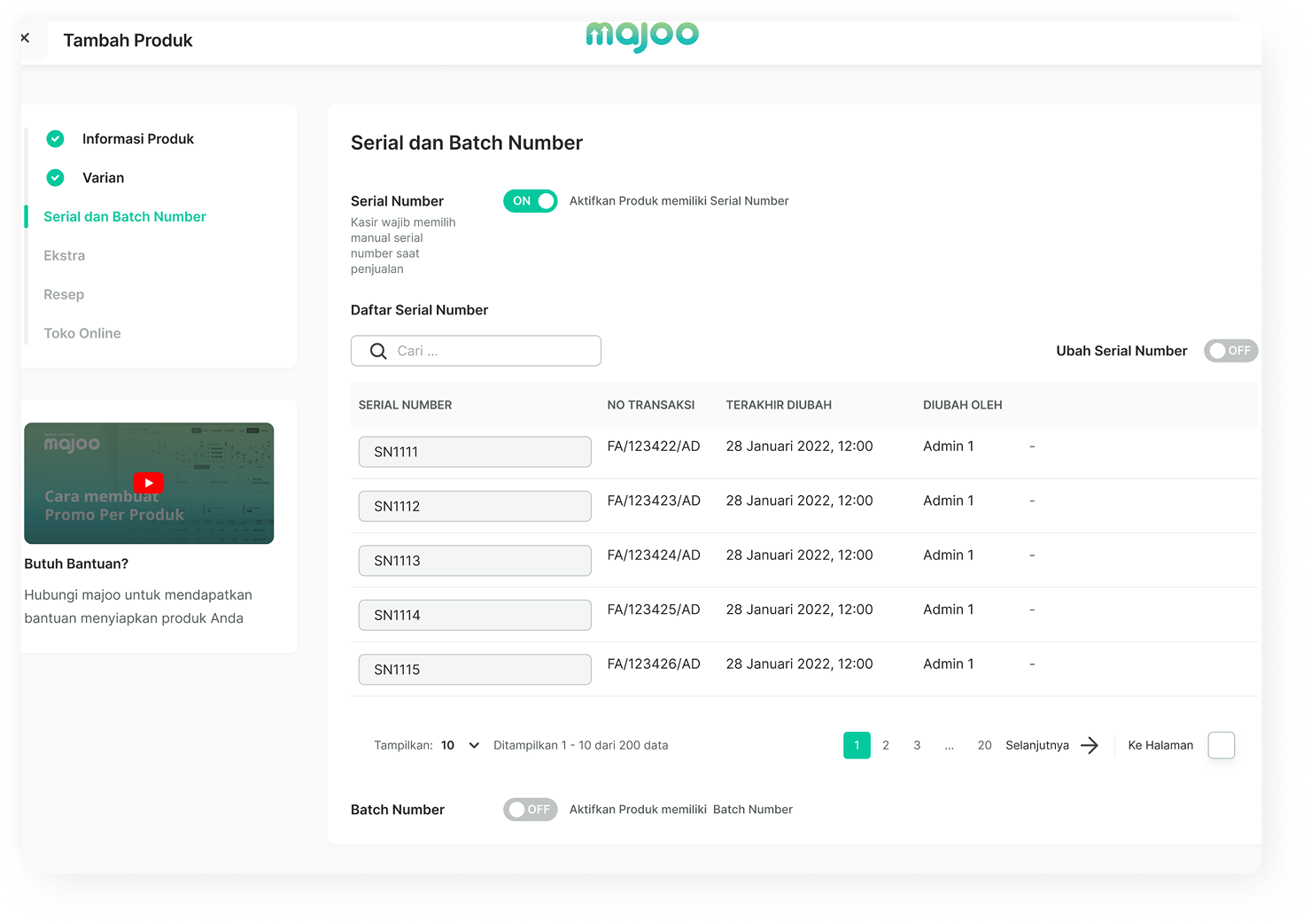Close the Tambah Produk dialog
Image resolution: width=1311 pixels, height=924 pixels.
pyautogui.click(x=25, y=37)
